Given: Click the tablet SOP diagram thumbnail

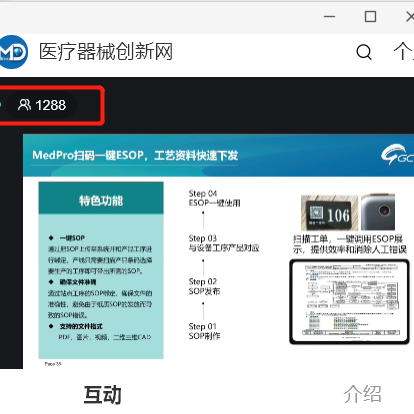Looking at the screenshot, I should (x=349, y=302).
